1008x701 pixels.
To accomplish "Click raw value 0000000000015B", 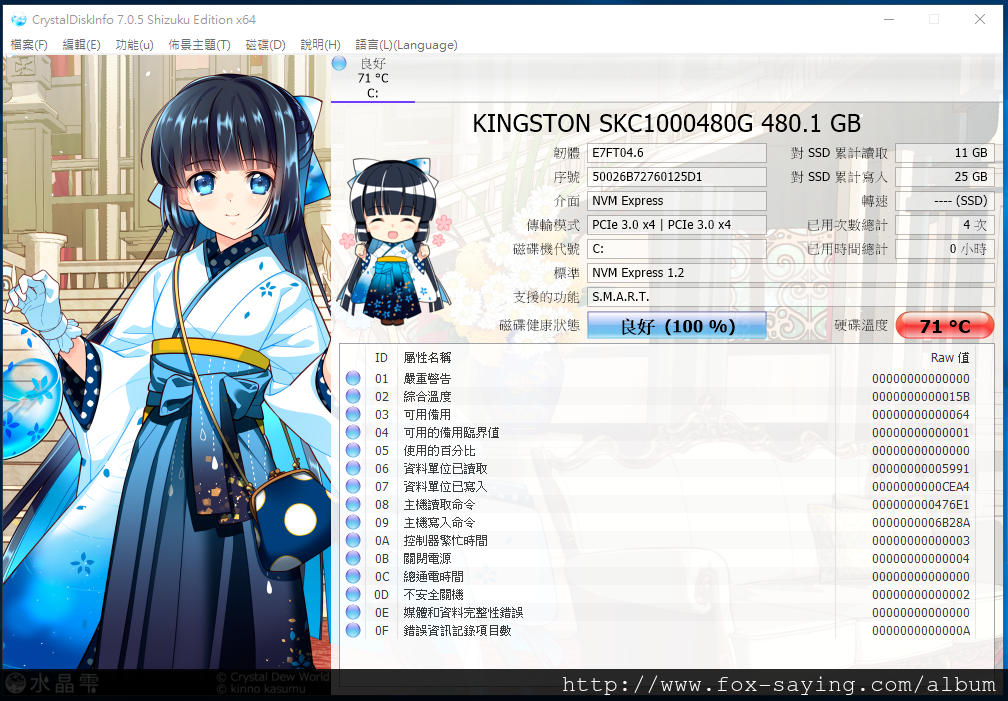I will coord(921,397).
